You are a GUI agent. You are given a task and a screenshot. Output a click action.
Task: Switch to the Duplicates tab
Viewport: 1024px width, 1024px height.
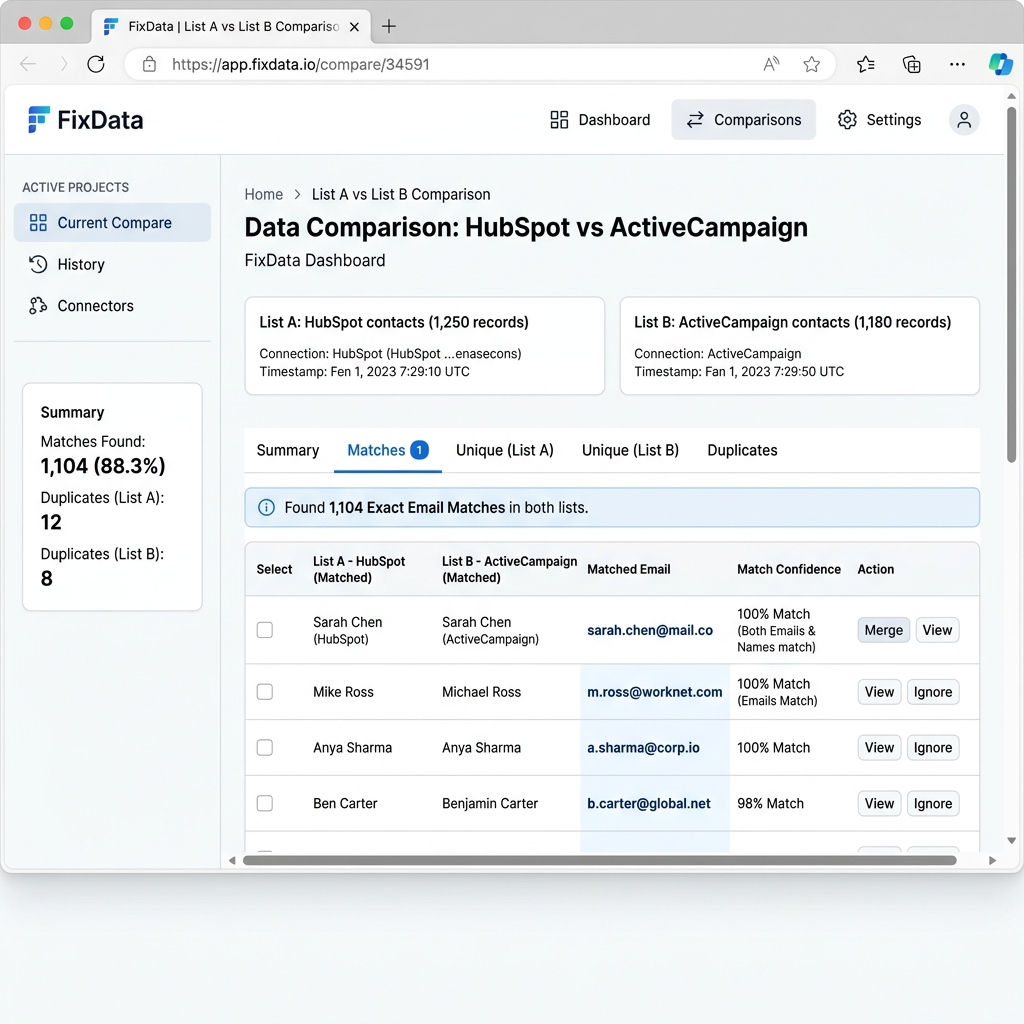743,450
